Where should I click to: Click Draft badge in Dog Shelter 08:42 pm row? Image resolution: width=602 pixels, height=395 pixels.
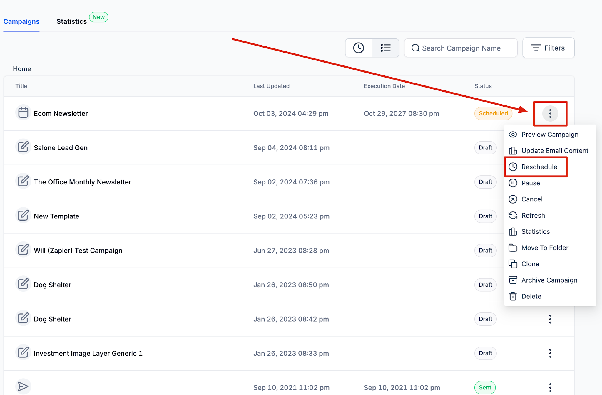(x=485, y=319)
